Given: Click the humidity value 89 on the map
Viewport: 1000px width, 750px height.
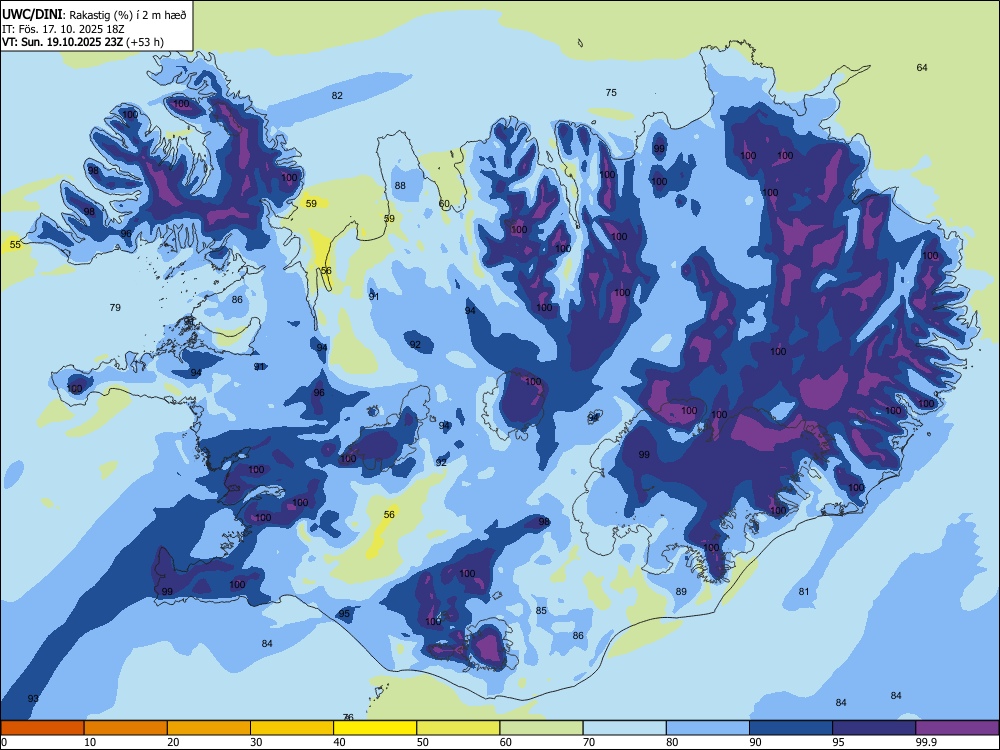Looking at the screenshot, I should 681,591.
